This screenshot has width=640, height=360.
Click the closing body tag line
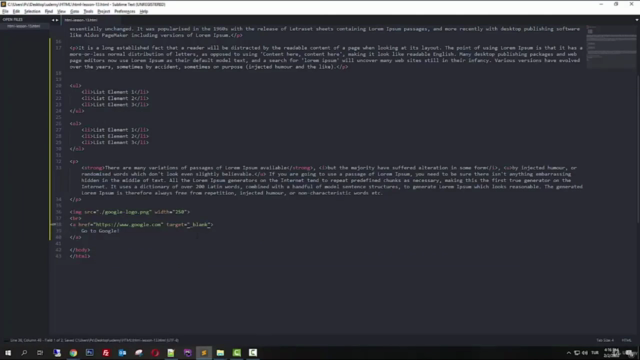[80, 250]
